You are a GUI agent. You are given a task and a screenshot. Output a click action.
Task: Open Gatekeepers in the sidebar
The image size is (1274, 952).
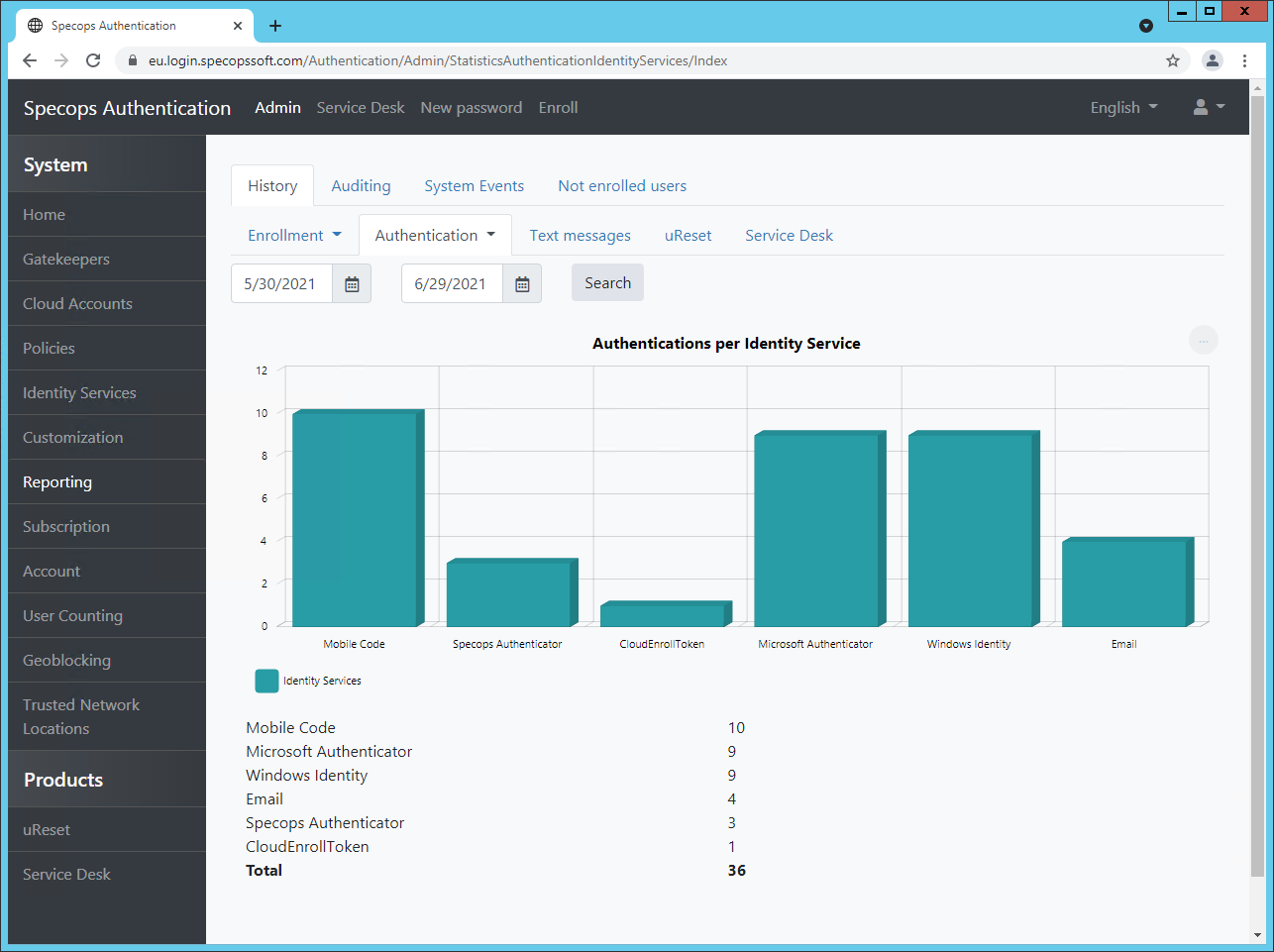point(107,260)
